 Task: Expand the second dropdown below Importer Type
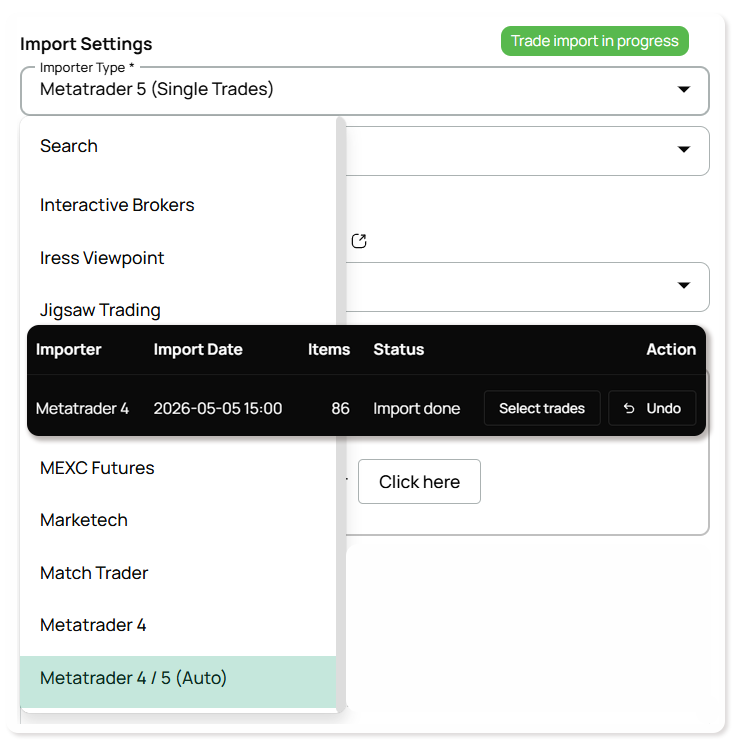(x=683, y=150)
